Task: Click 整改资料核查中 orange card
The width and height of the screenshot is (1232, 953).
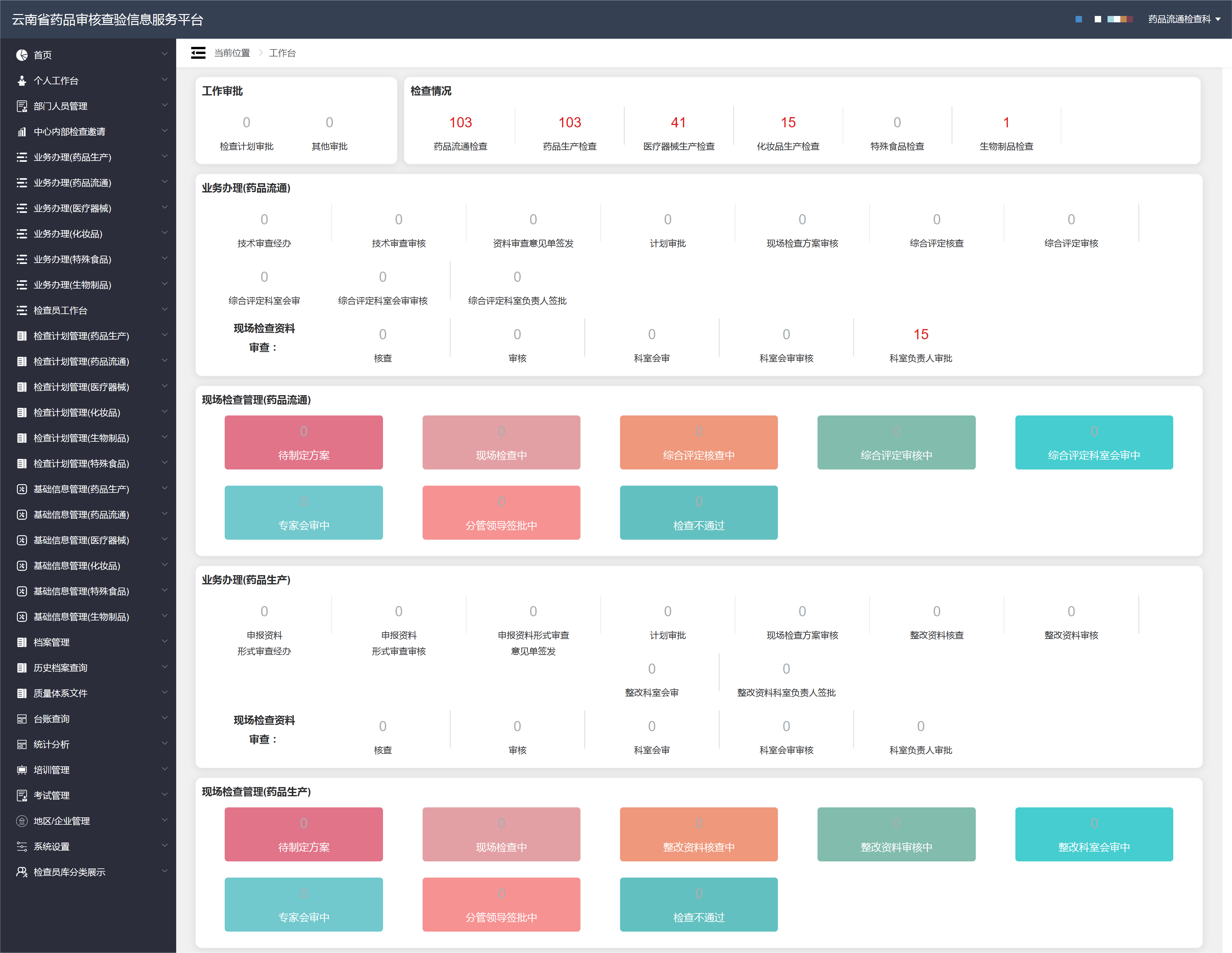Action: point(698,834)
